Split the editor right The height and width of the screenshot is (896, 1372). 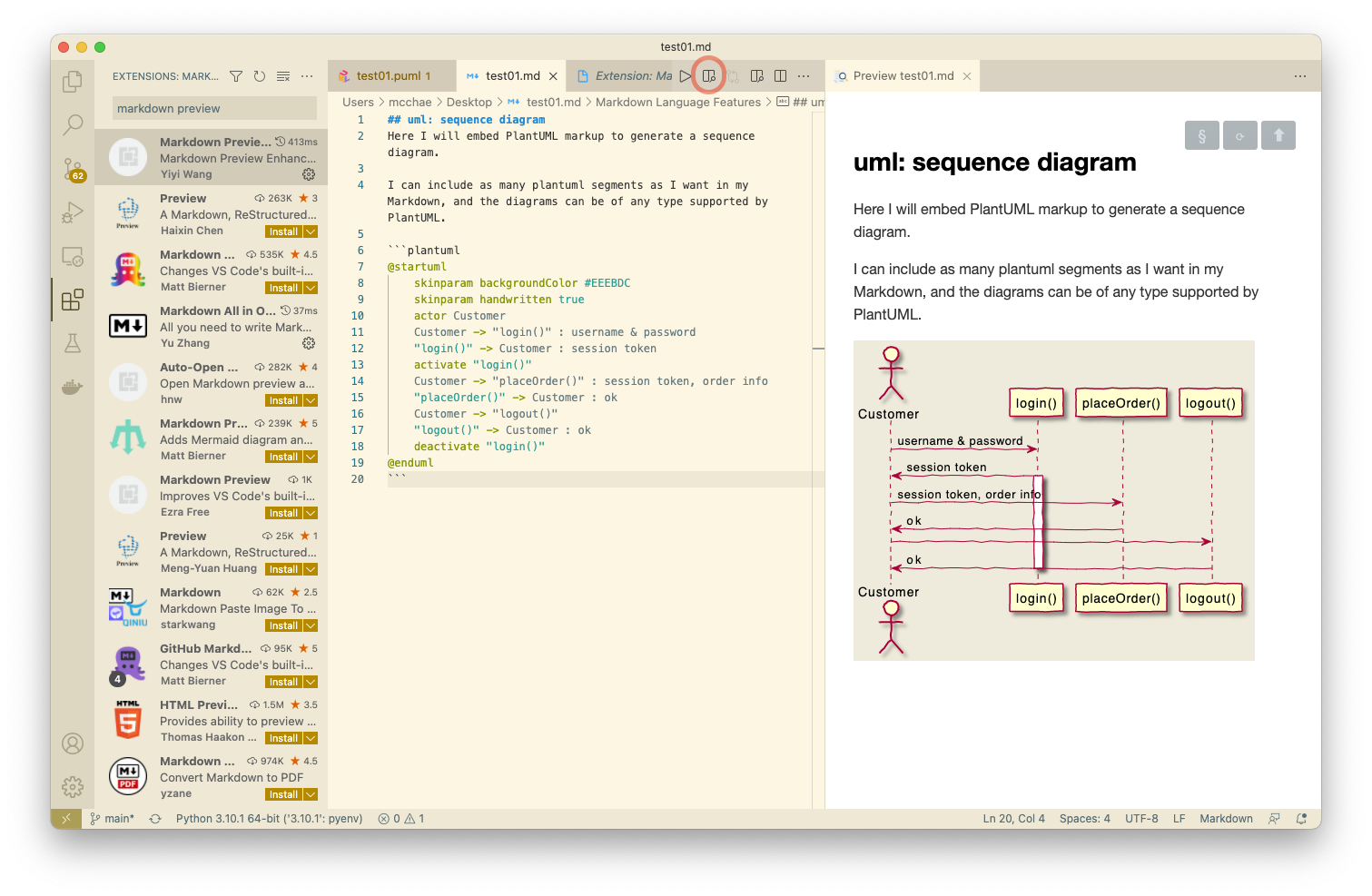(780, 76)
